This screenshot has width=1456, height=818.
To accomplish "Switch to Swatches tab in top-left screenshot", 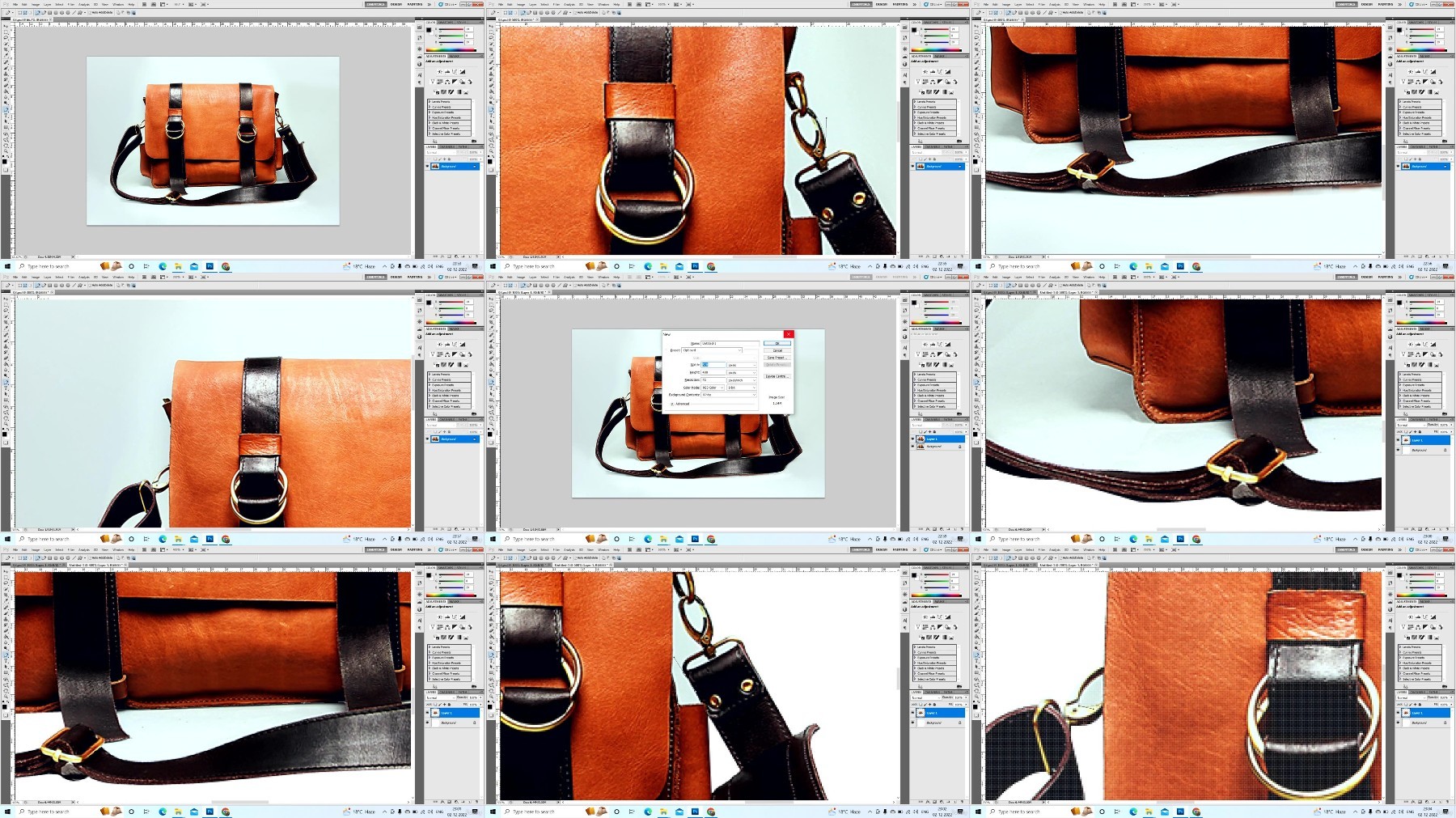I will pyautogui.click(x=446, y=23).
